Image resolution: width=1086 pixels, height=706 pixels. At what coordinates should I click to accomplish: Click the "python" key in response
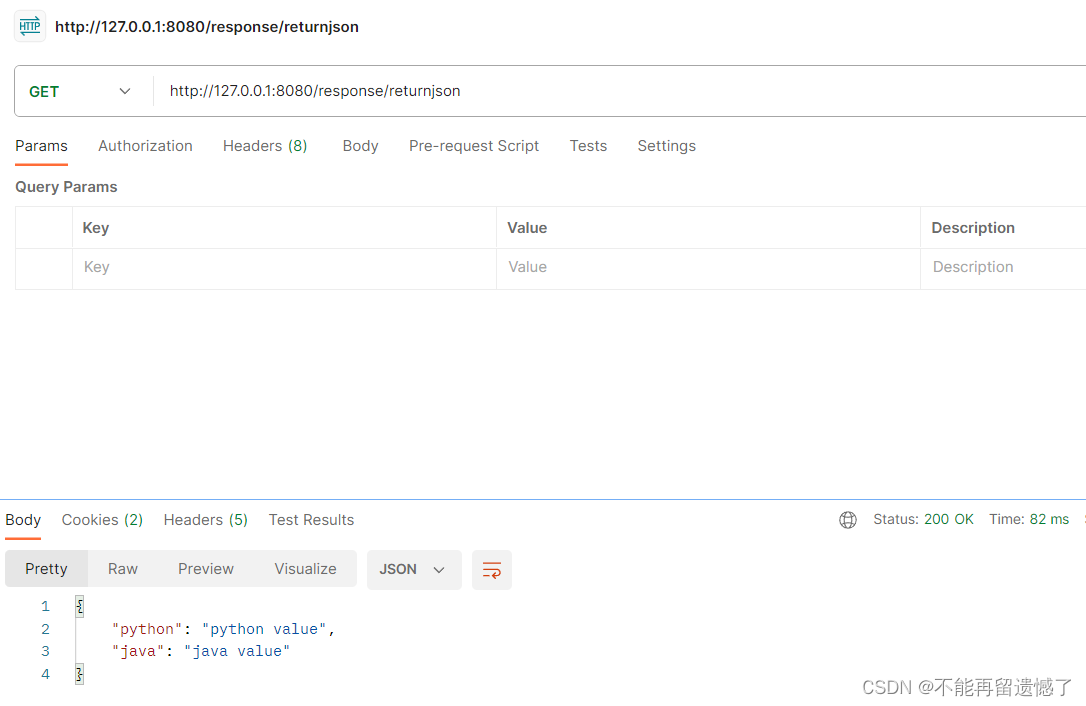coord(147,629)
